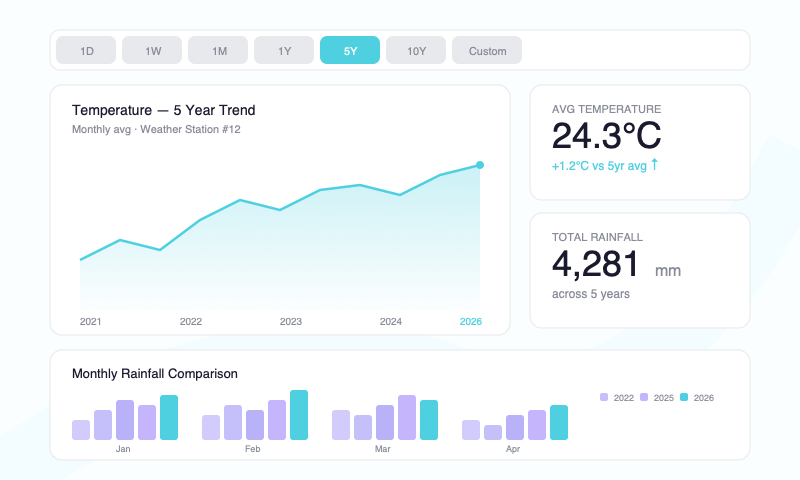Click the 2022 legend color swatch
This screenshot has height=480, width=800.
click(604, 397)
